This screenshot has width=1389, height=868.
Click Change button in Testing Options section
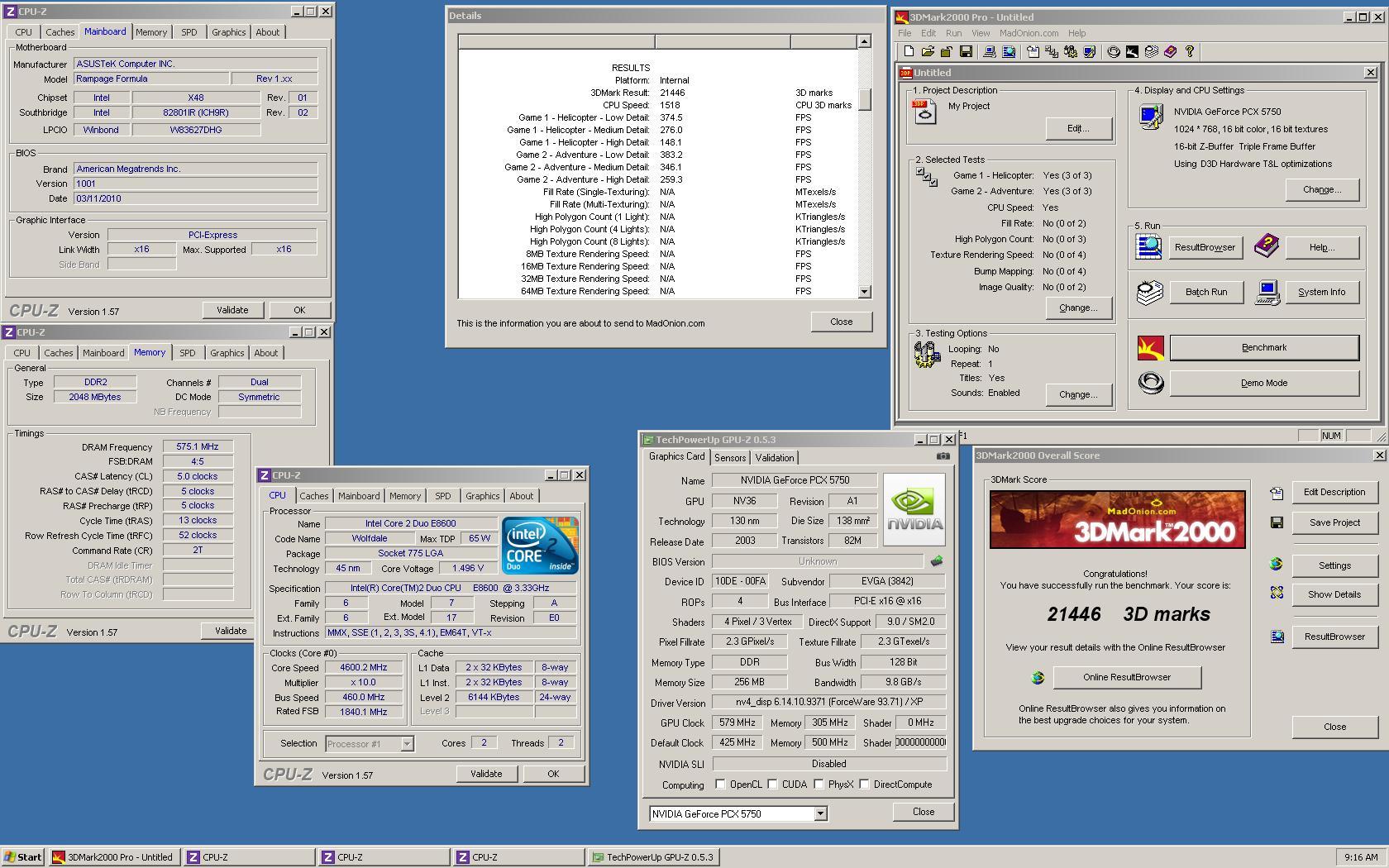[1078, 394]
